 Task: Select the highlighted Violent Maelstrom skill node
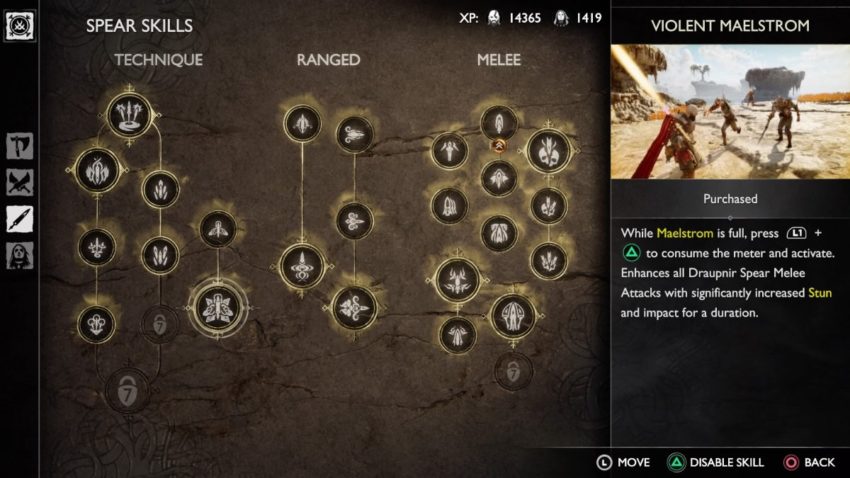click(217, 308)
